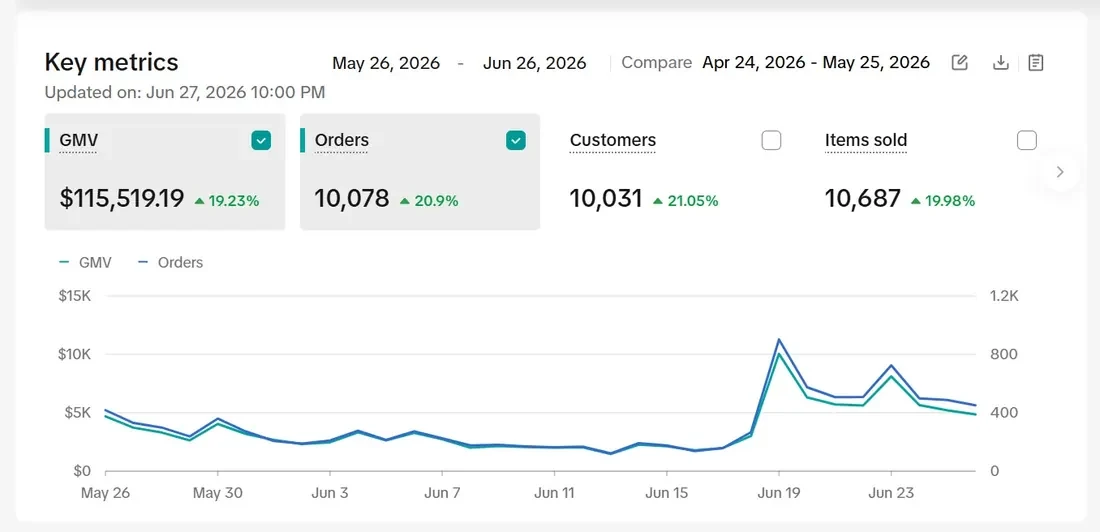Click the 10,031 customers value
The height and width of the screenshot is (532, 1100).
coord(606,199)
